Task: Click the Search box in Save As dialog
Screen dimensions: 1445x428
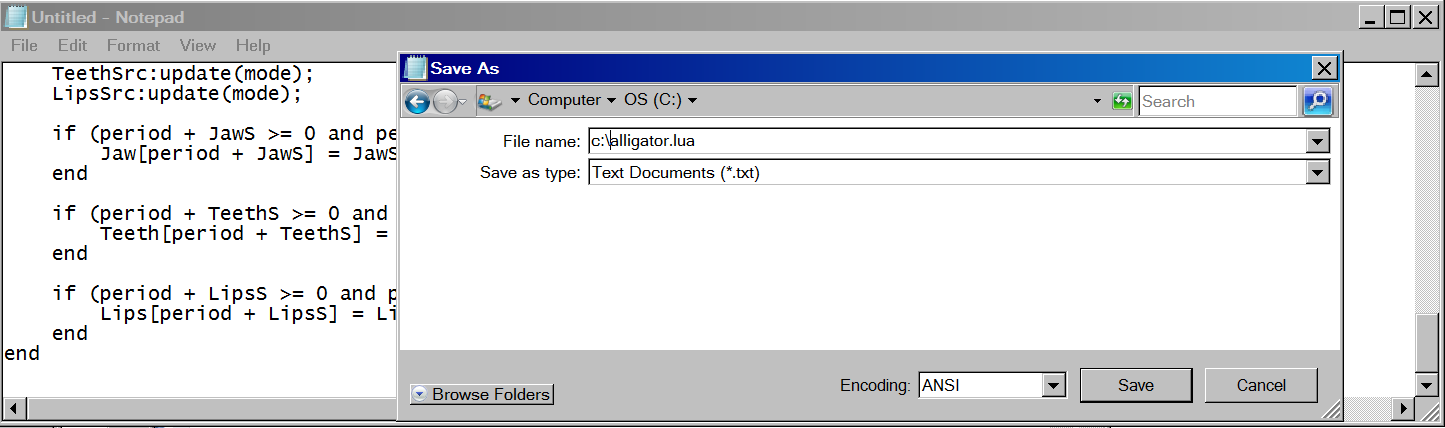Action: (1218, 101)
